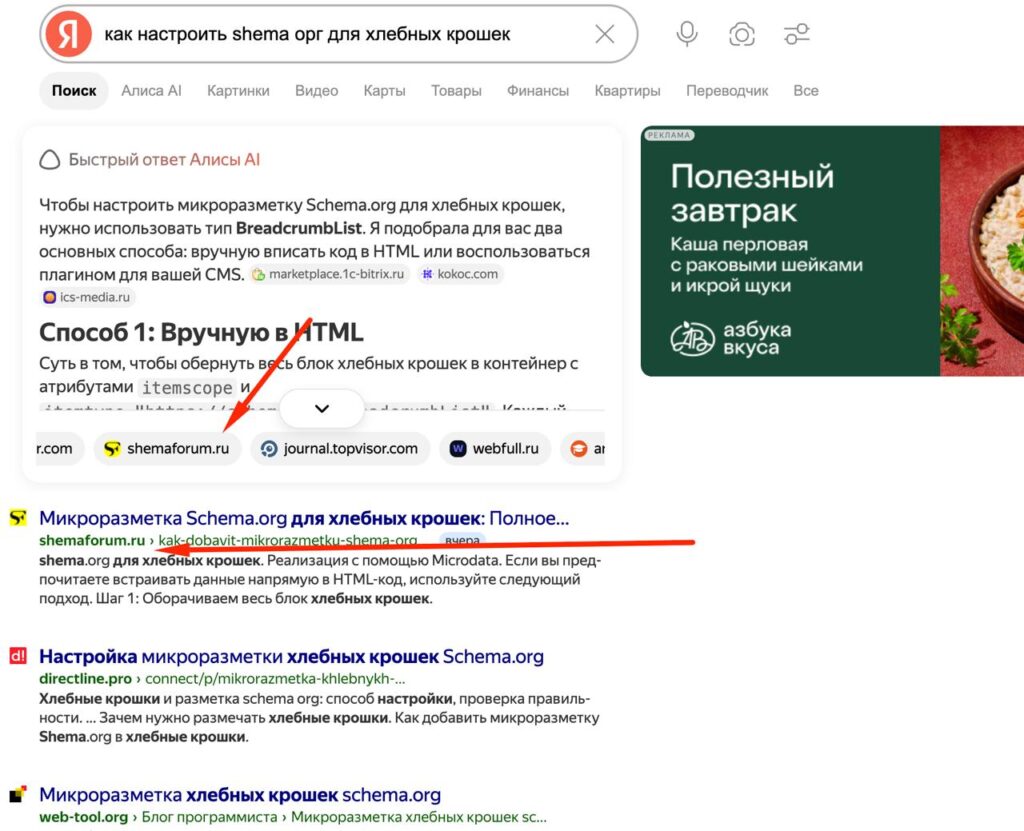Viewport: 1024px width, 831px height.
Task: Click directline.pro green domain link
Action: (86, 679)
